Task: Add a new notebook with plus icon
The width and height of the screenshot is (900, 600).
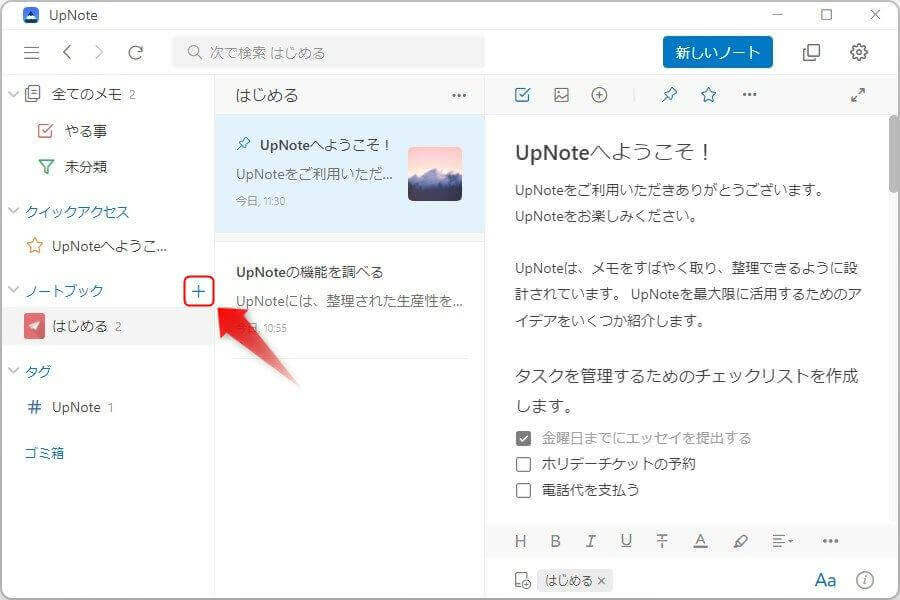Action: point(199,291)
